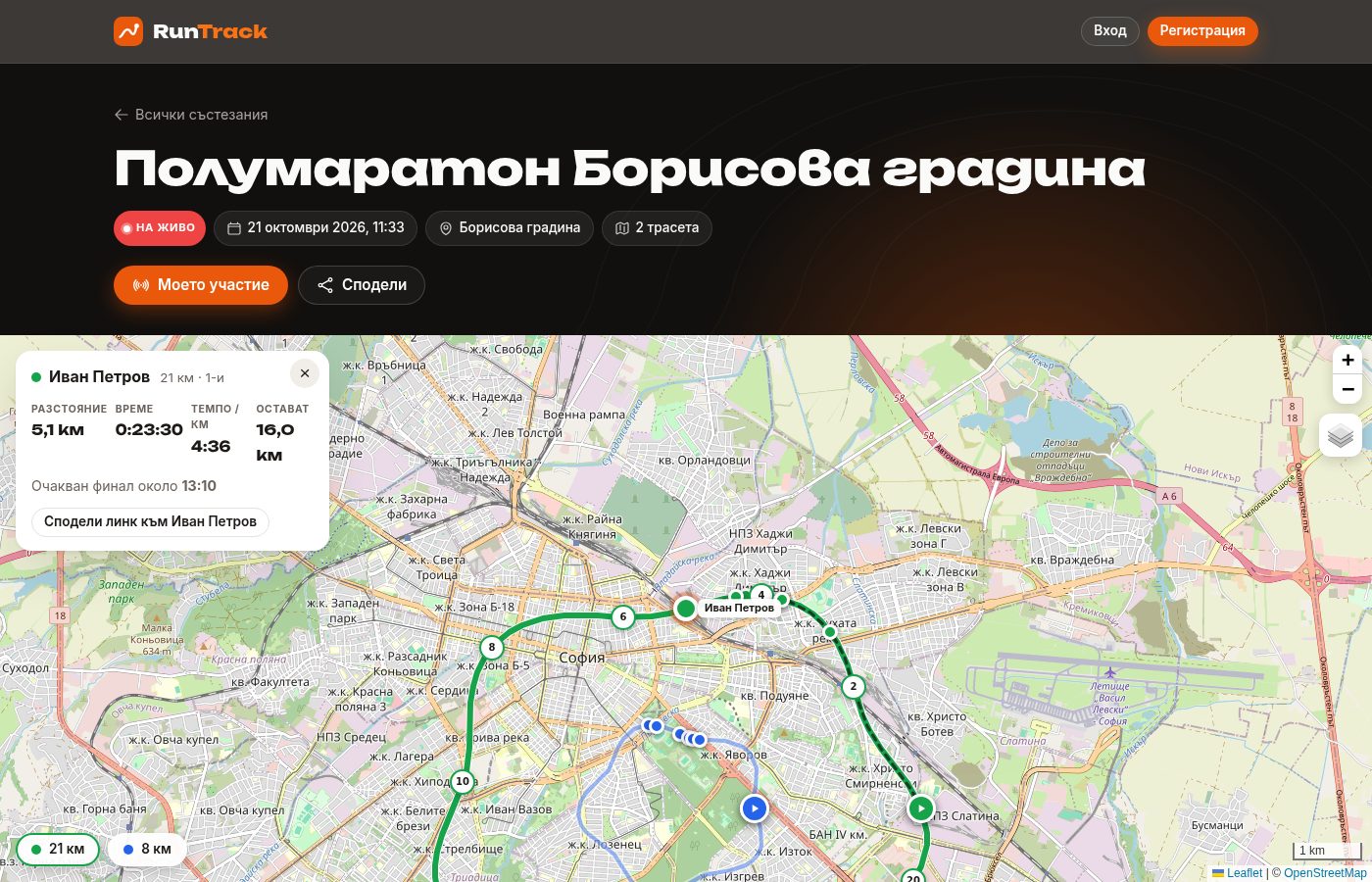Click the НА ЖИВО live badge

coord(160,228)
